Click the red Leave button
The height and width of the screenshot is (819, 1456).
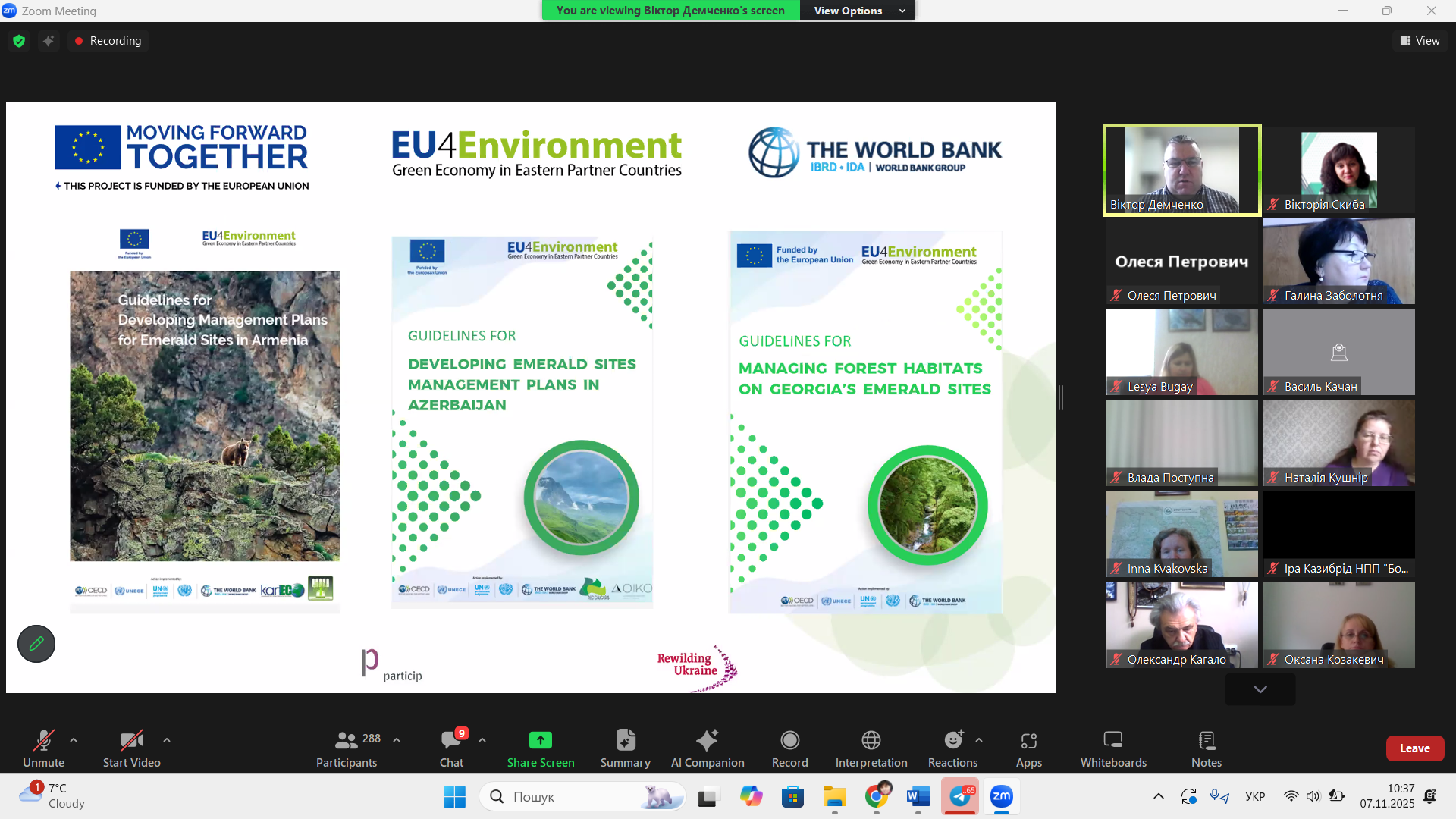pos(1414,748)
